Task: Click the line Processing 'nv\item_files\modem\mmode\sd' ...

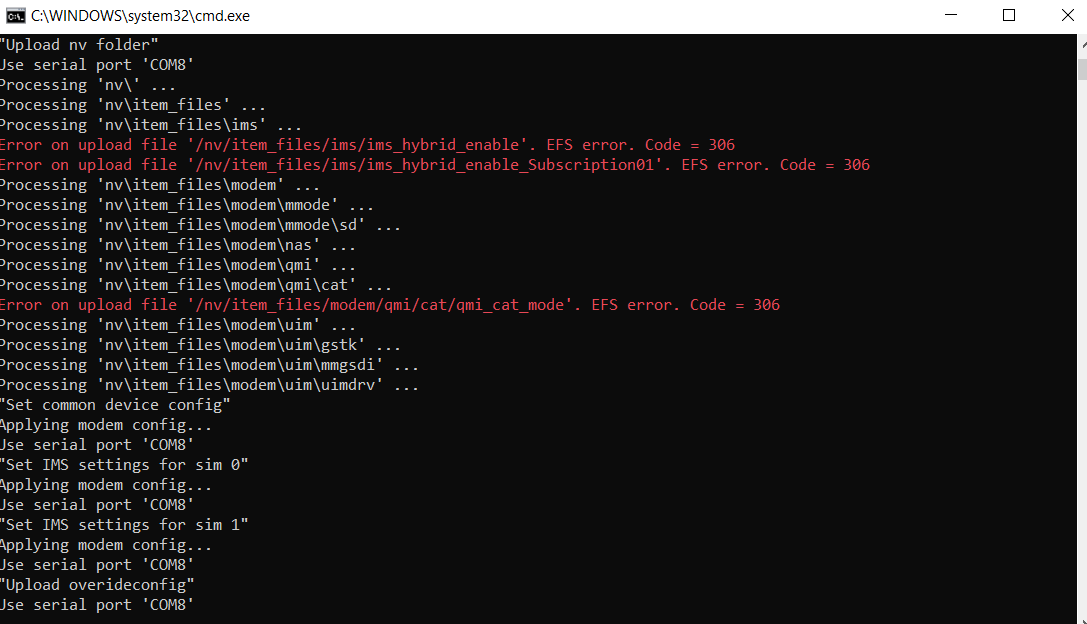Action: click(x=200, y=225)
